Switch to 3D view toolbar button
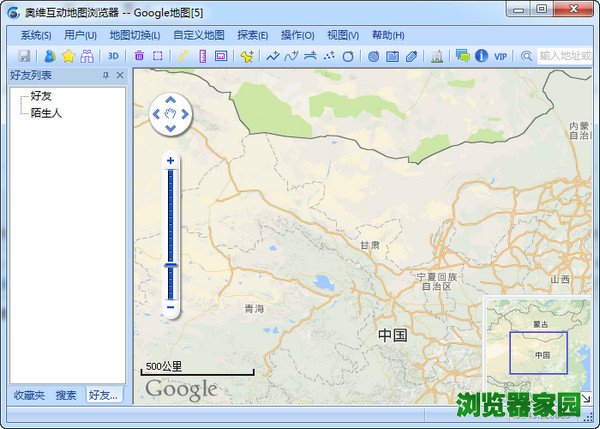The width and height of the screenshot is (600, 429). (x=114, y=56)
